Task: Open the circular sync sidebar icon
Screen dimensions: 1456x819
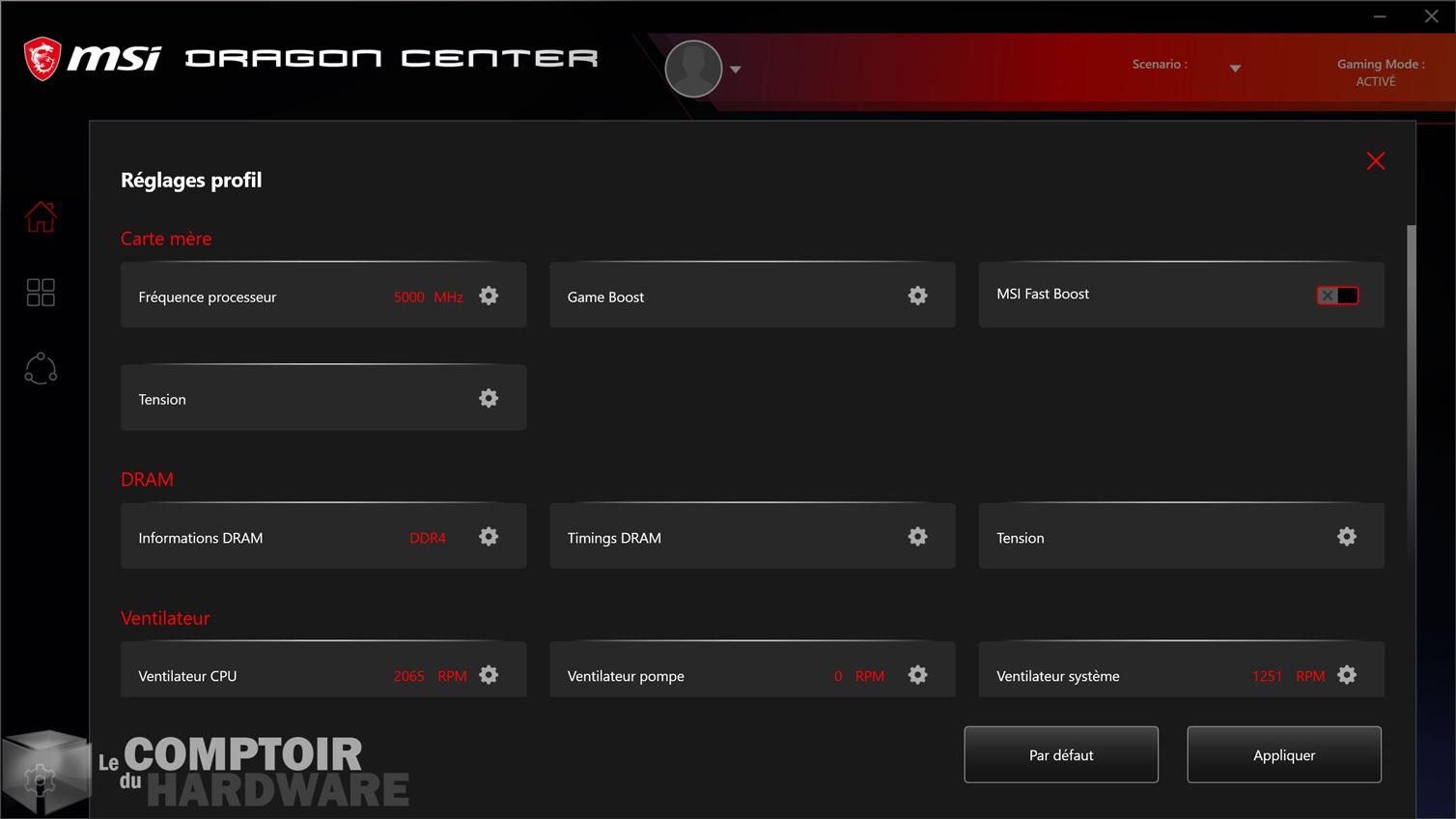Action: [41, 369]
